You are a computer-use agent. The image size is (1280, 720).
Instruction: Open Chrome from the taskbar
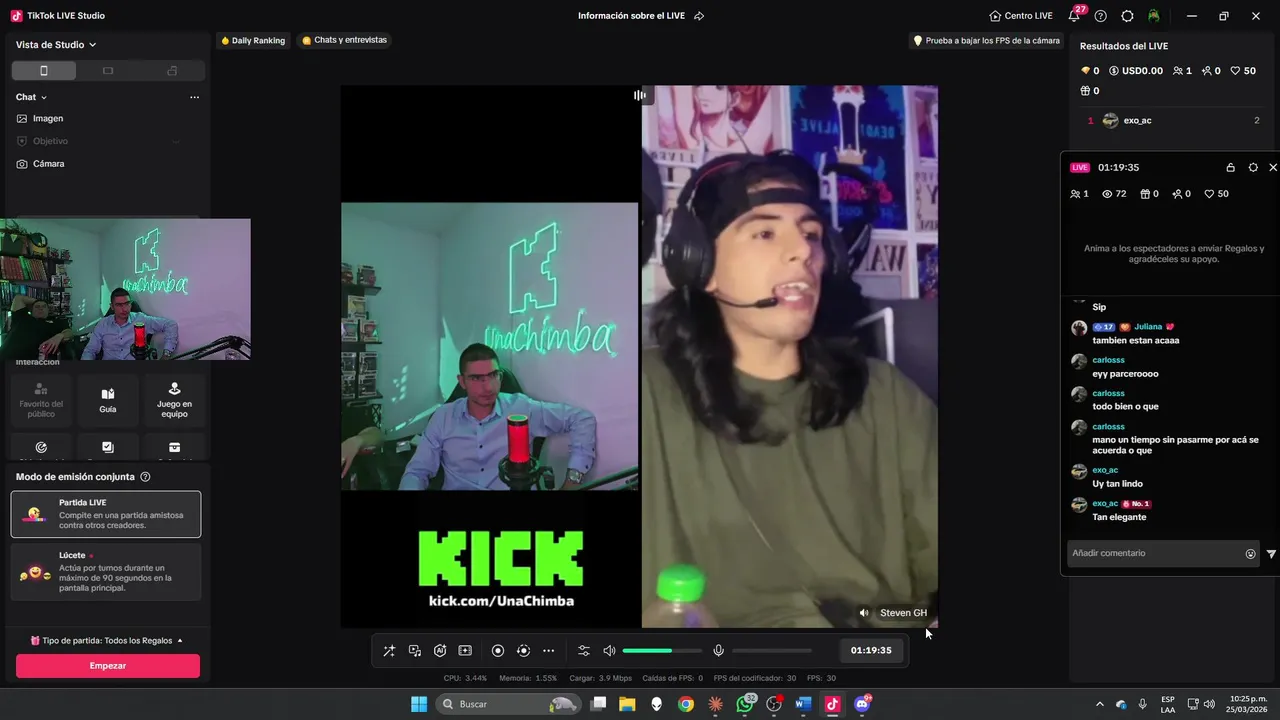coord(685,704)
